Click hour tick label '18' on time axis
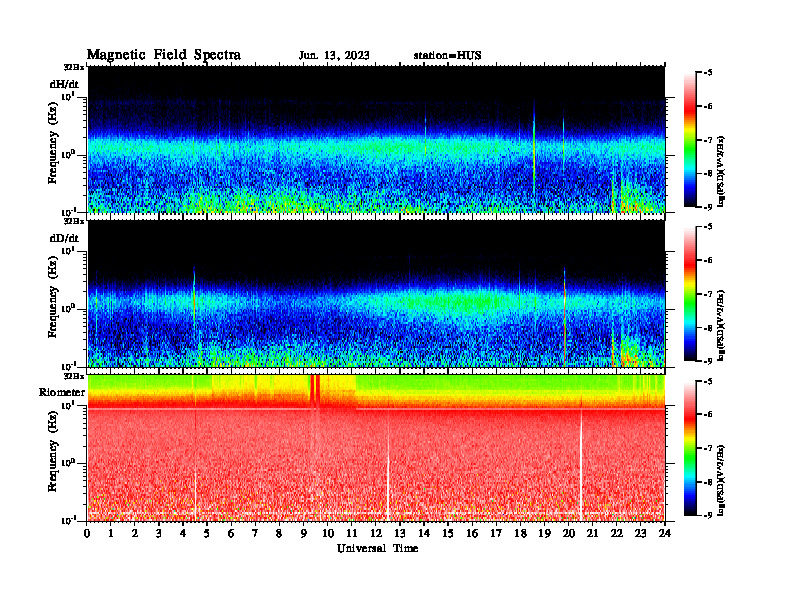Screen dimensions: 792x612 [x=520, y=533]
